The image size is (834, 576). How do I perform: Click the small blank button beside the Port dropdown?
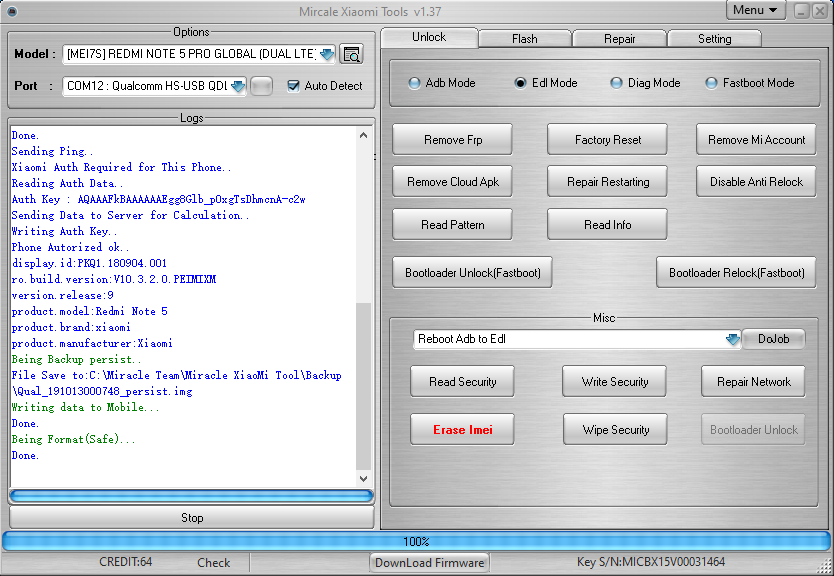click(x=261, y=86)
